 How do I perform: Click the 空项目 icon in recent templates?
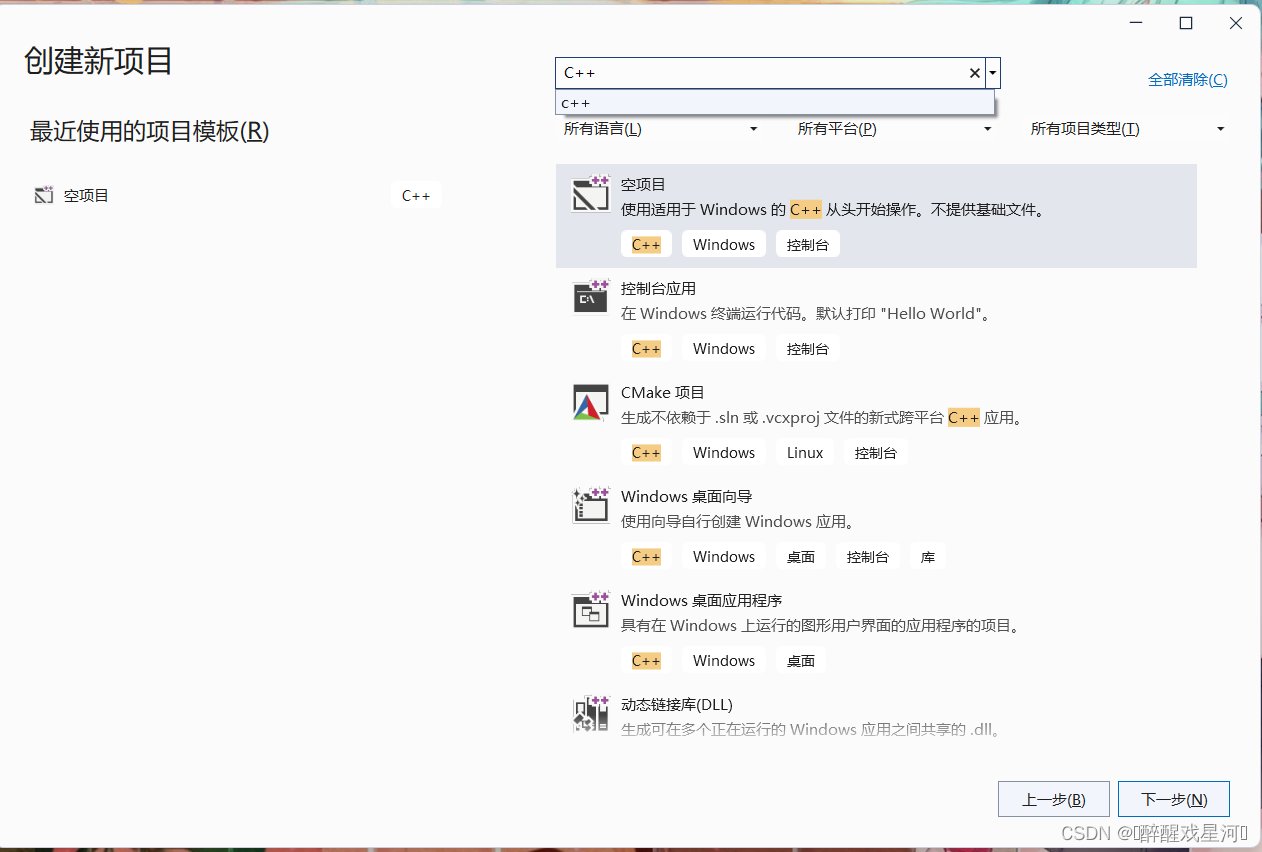click(x=43, y=195)
